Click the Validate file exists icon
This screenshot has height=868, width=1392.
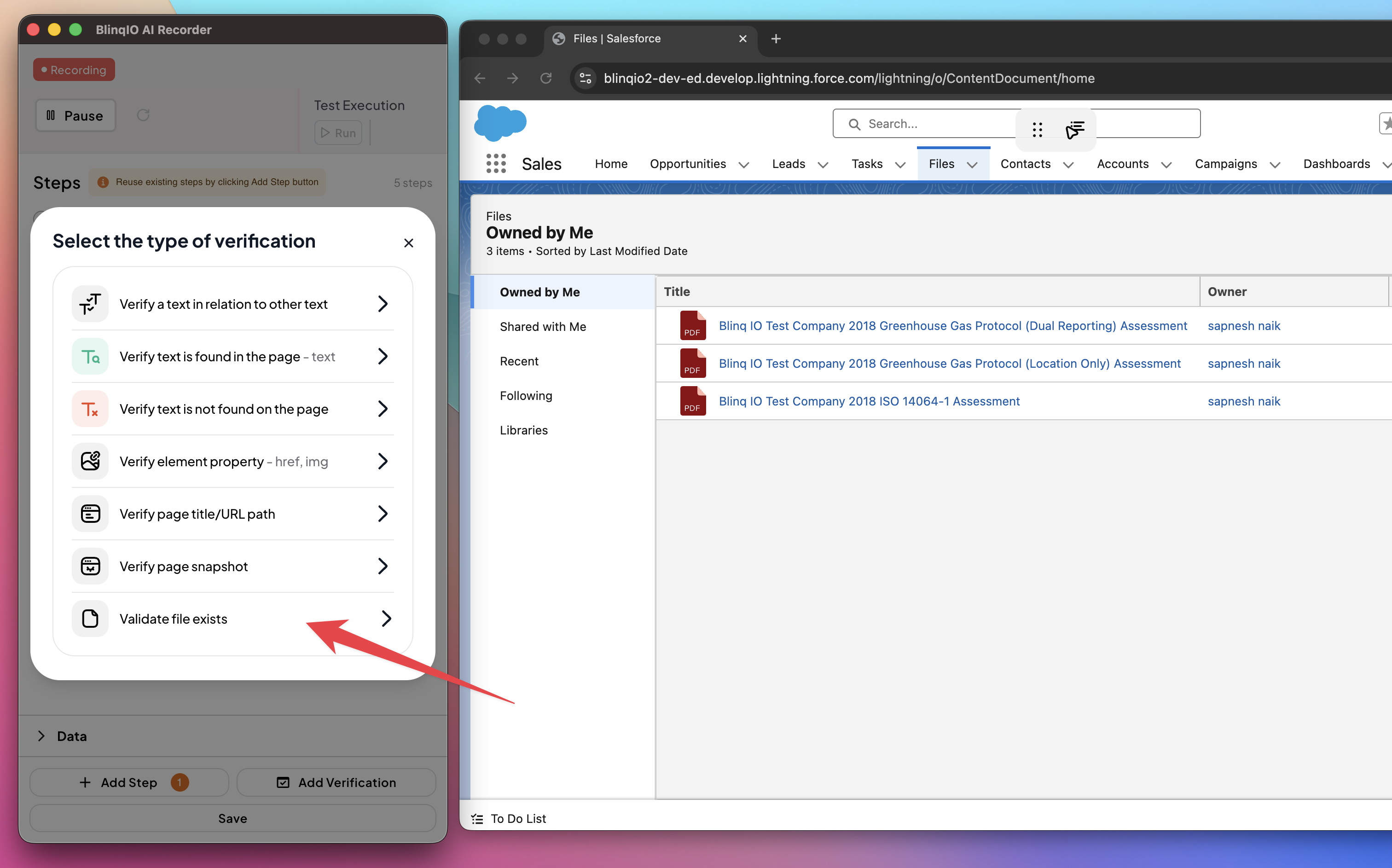pos(90,618)
